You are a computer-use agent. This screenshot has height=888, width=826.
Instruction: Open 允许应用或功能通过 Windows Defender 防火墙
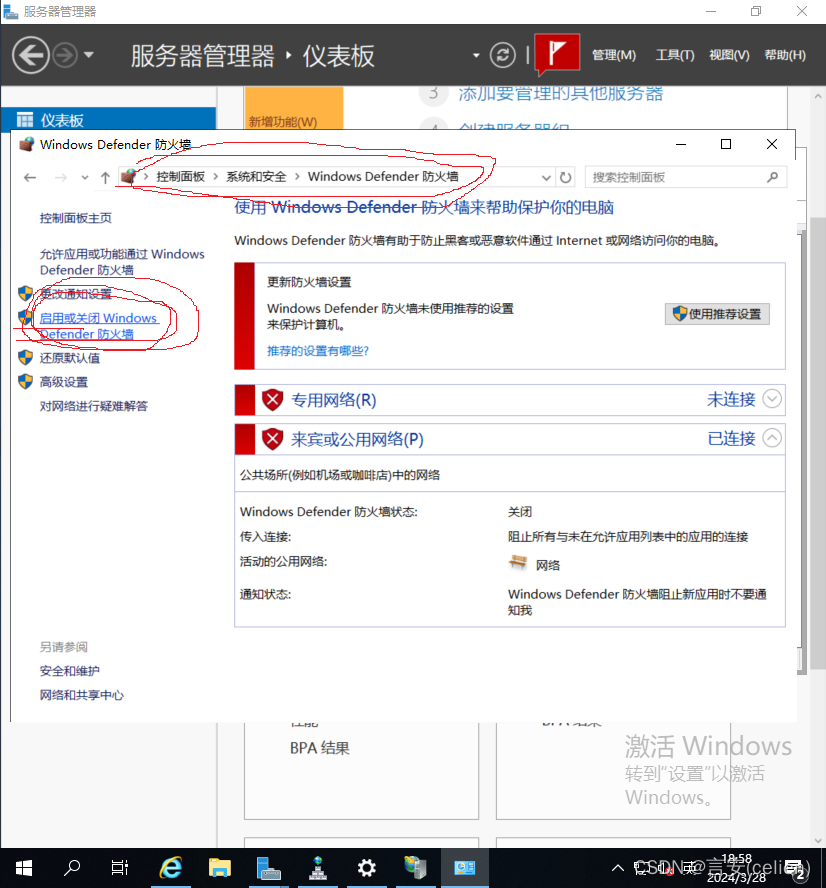click(x=122, y=262)
